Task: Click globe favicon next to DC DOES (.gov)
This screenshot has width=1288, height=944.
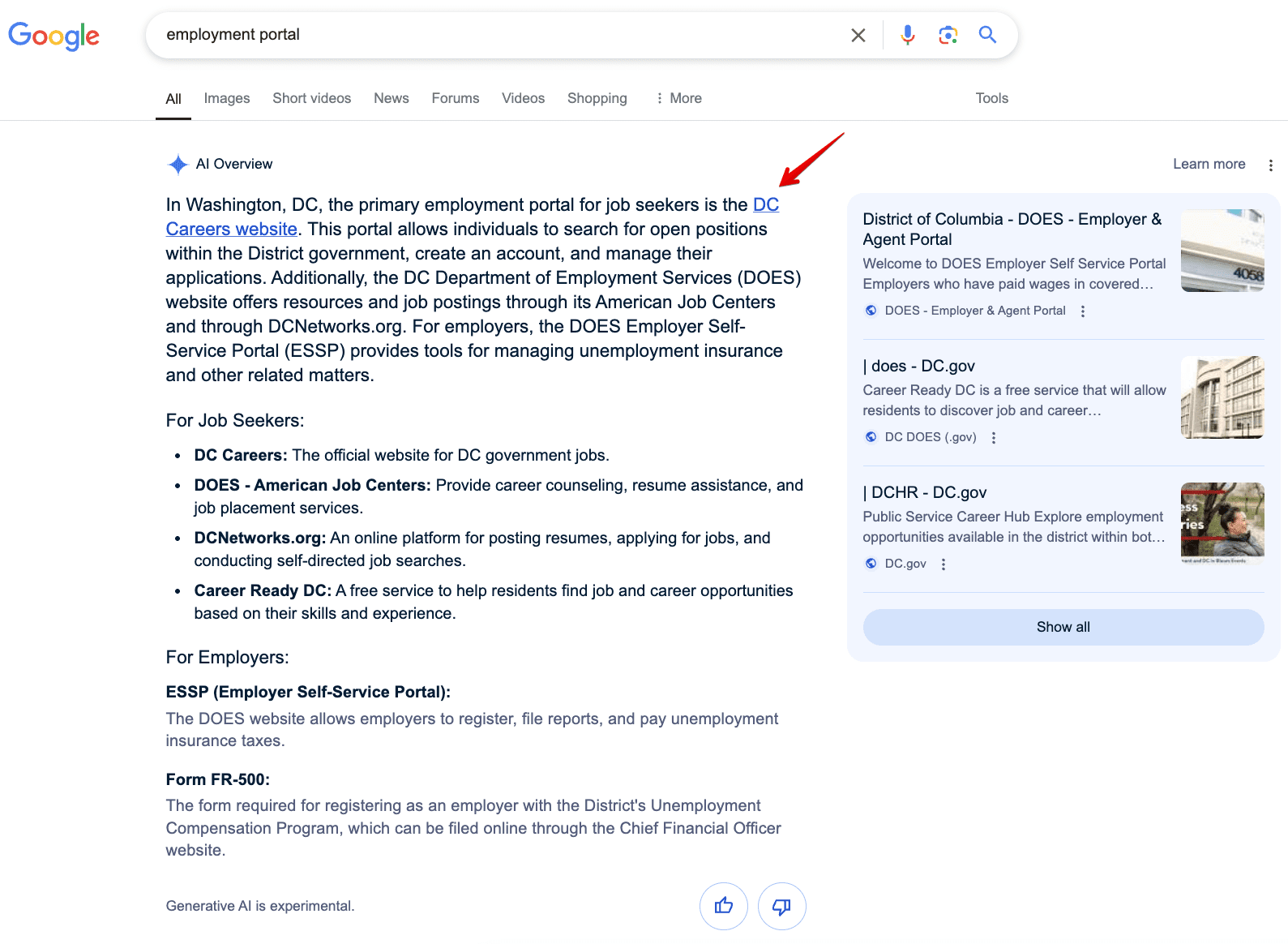Action: [x=871, y=437]
